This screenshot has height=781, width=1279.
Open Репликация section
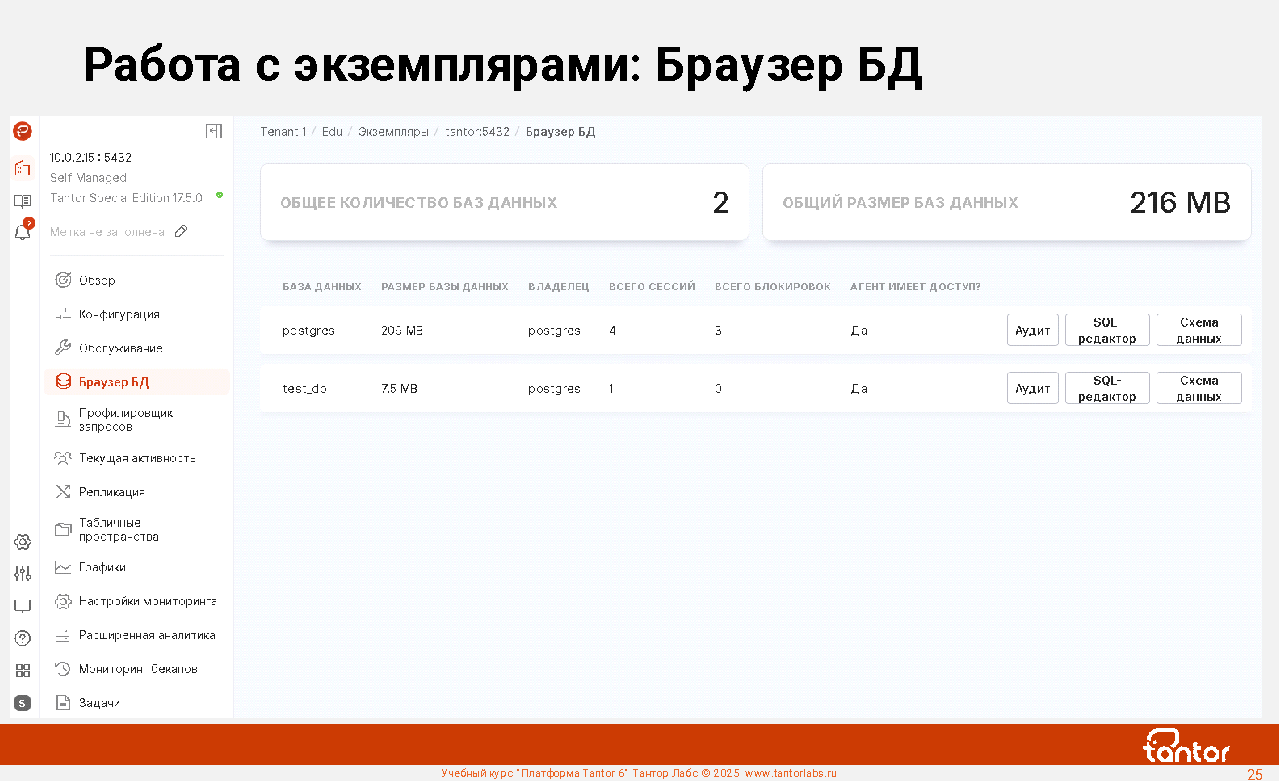tap(112, 492)
